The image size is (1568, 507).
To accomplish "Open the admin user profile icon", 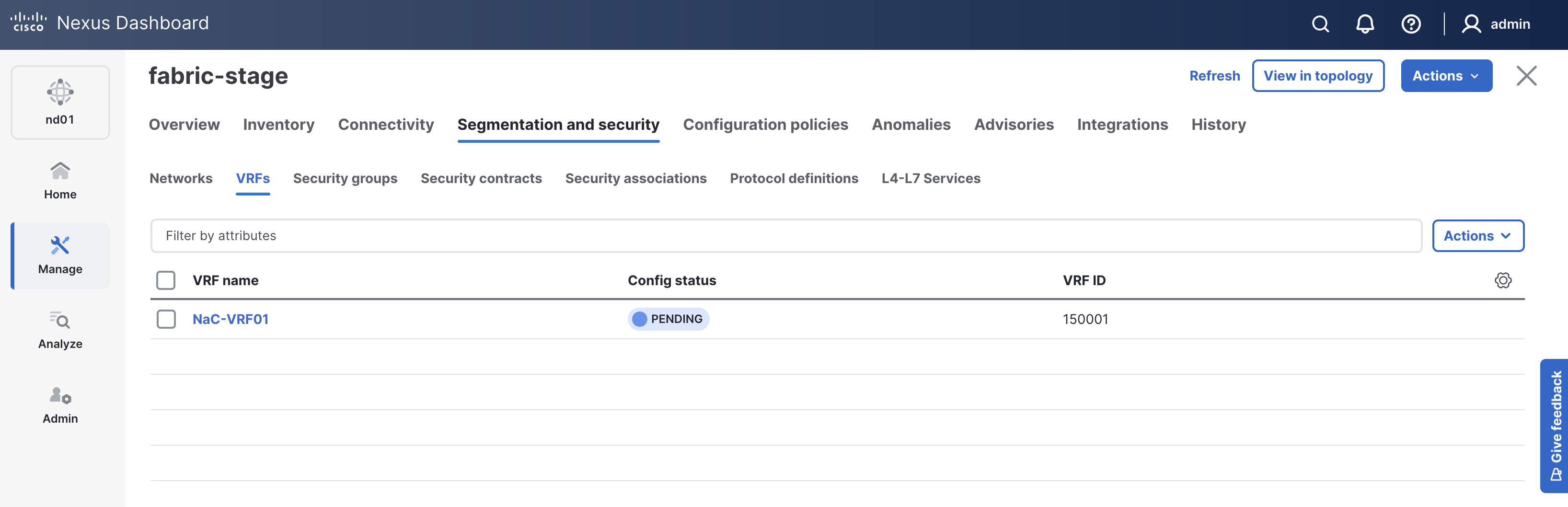I will click(x=1471, y=24).
